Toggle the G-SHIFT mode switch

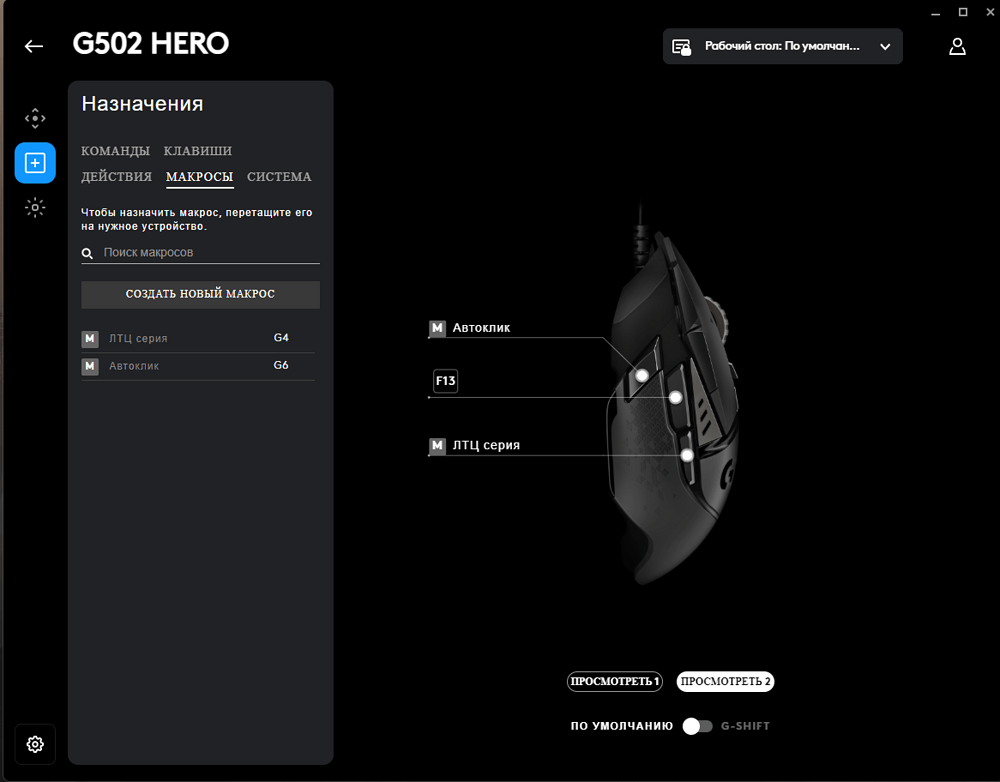697,726
